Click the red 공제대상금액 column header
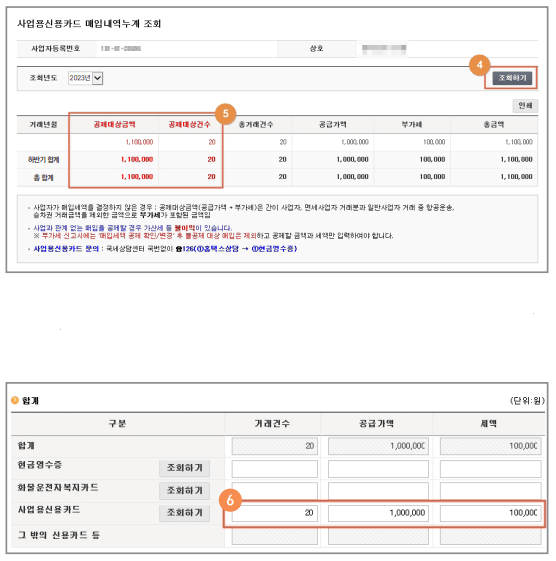Image resolution: width=556 pixels, height=561 pixels. click(114, 125)
